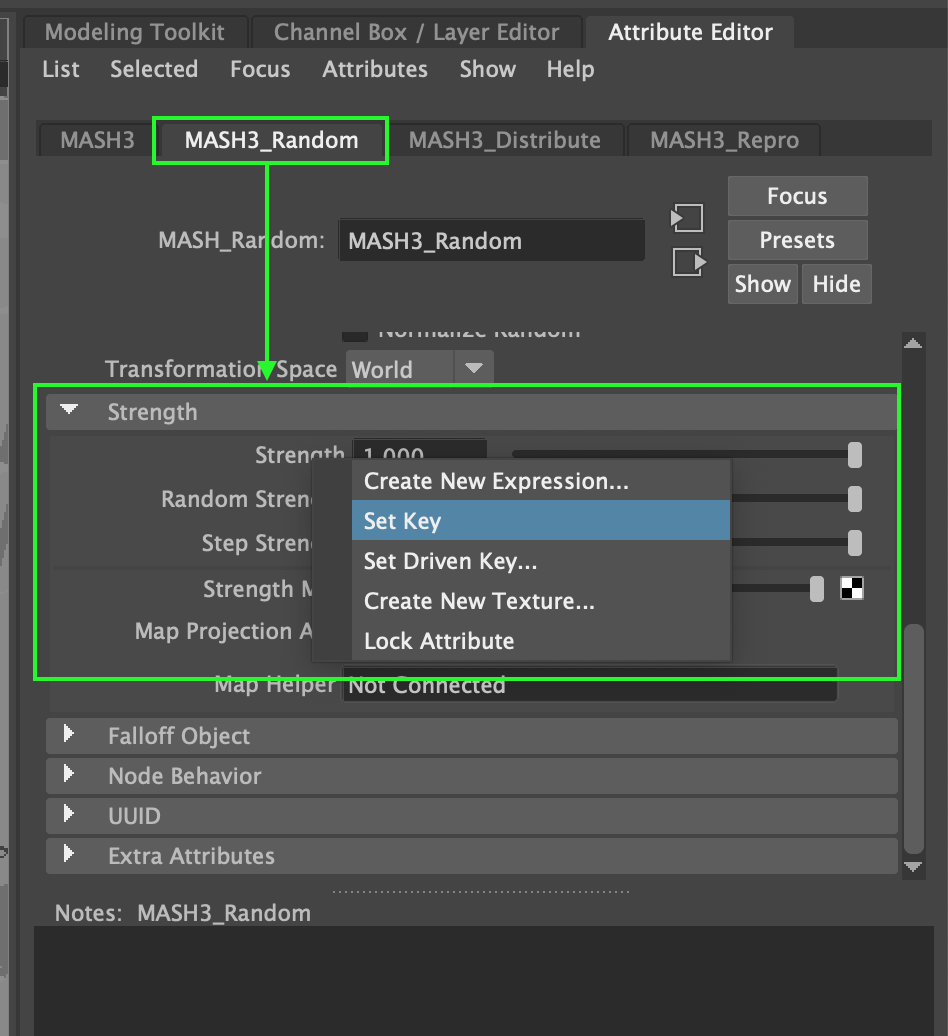
Task: Click the MASH_Random name input field
Action: 491,240
